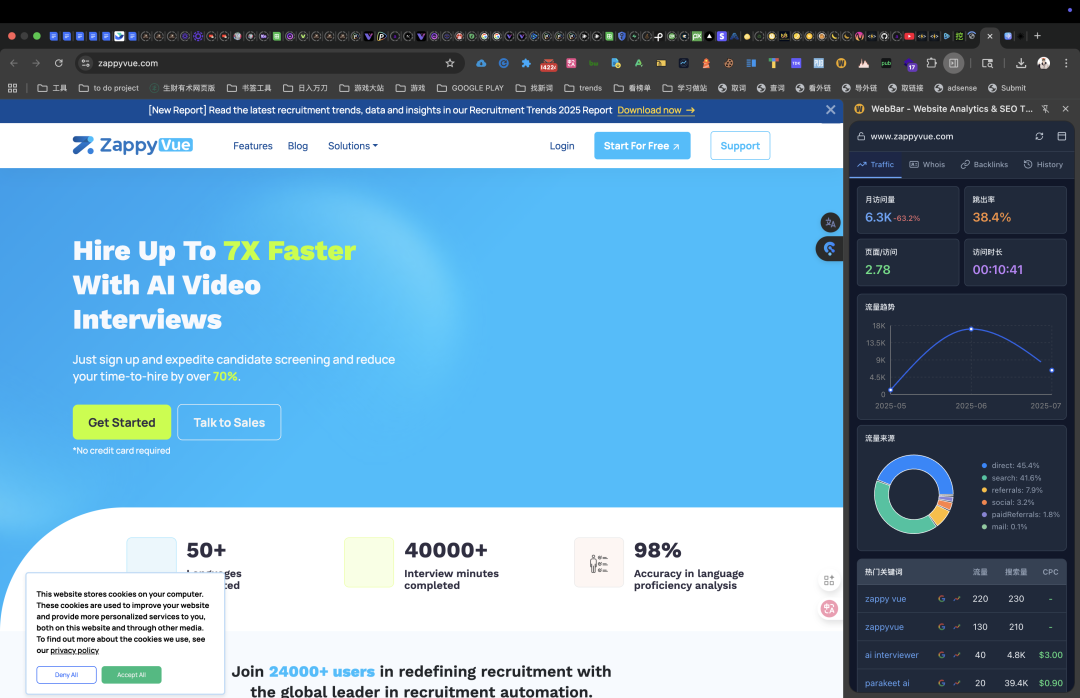Click the address bar showing zappyvue.com
1080x698 pixels.
[x=269, y=63]
